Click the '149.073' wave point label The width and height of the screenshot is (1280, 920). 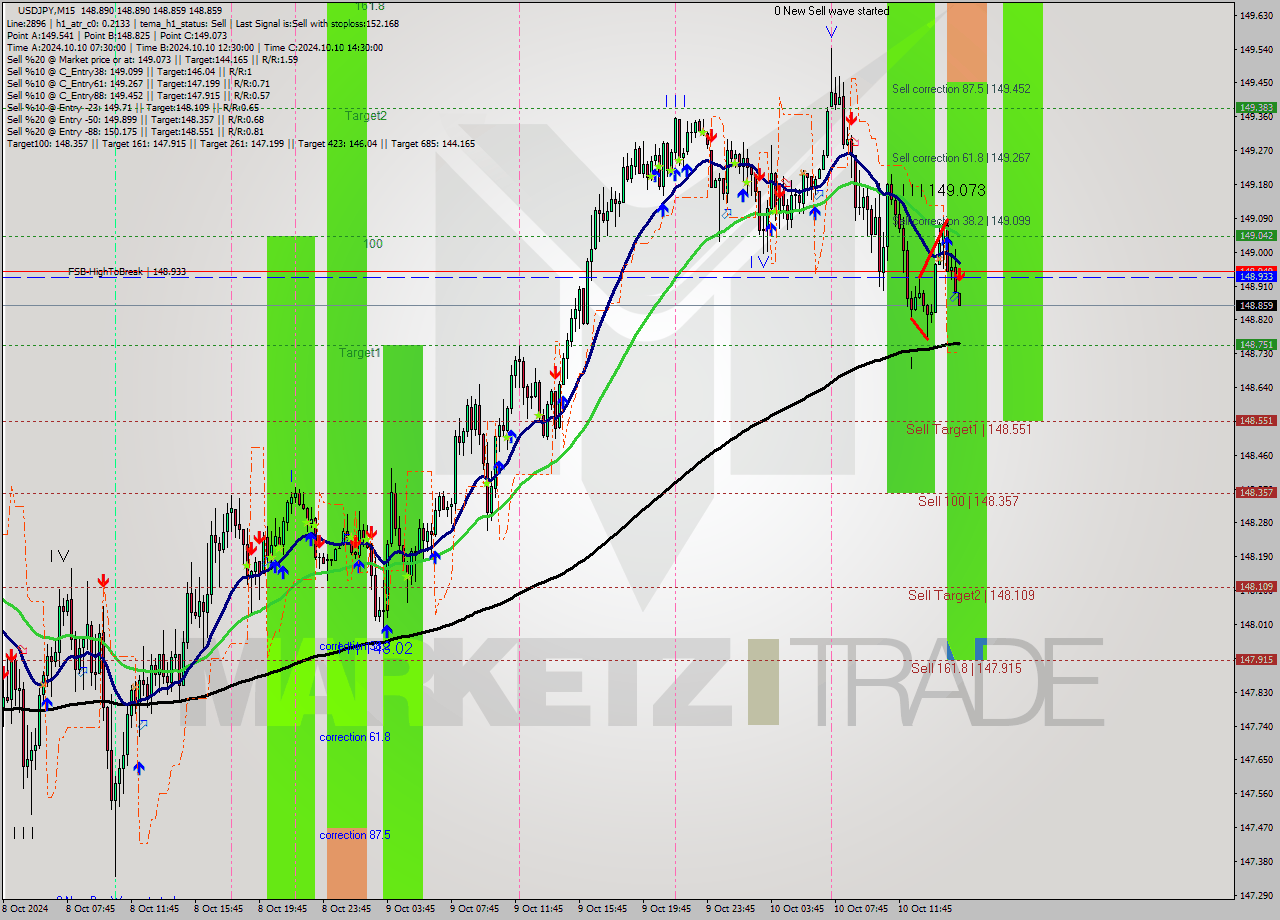coord(957,190)
